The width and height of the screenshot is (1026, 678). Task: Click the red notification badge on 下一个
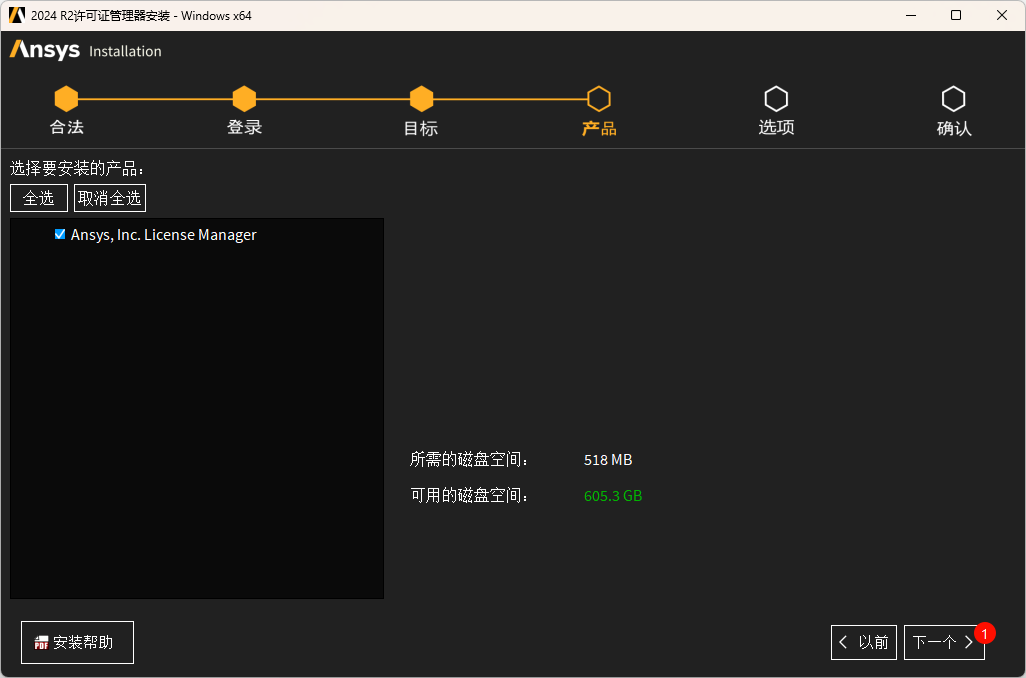[x=985, y=633]
